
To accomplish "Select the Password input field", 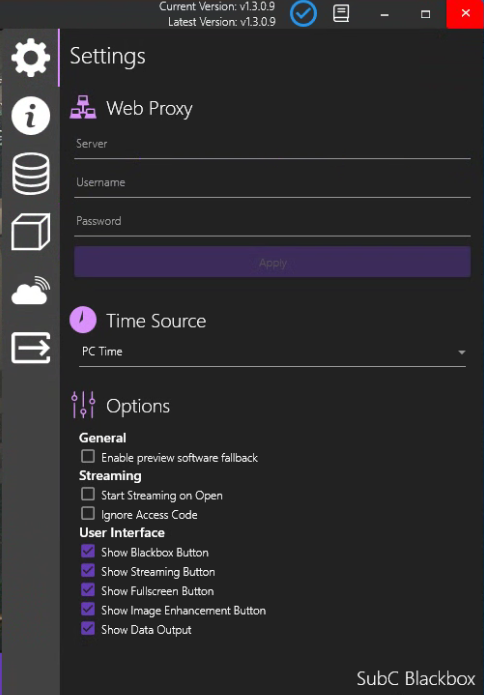I will 272,222.
